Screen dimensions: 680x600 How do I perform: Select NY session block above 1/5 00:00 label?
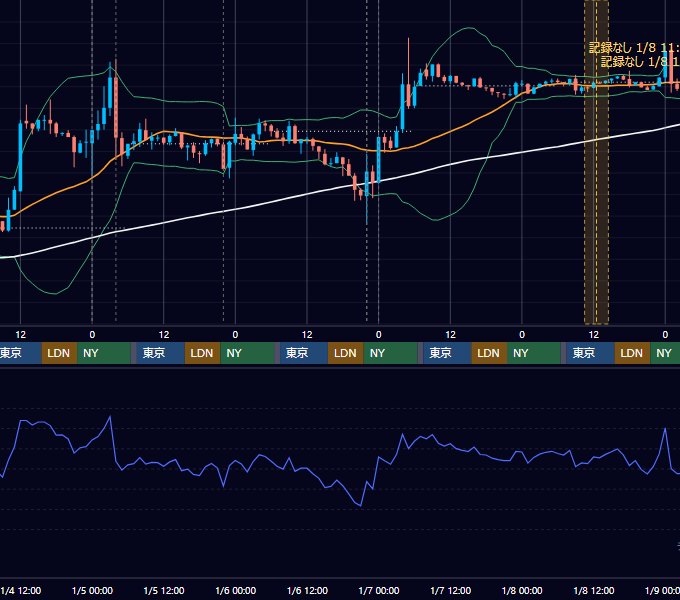pyautogui.click(x=104, y=353)
